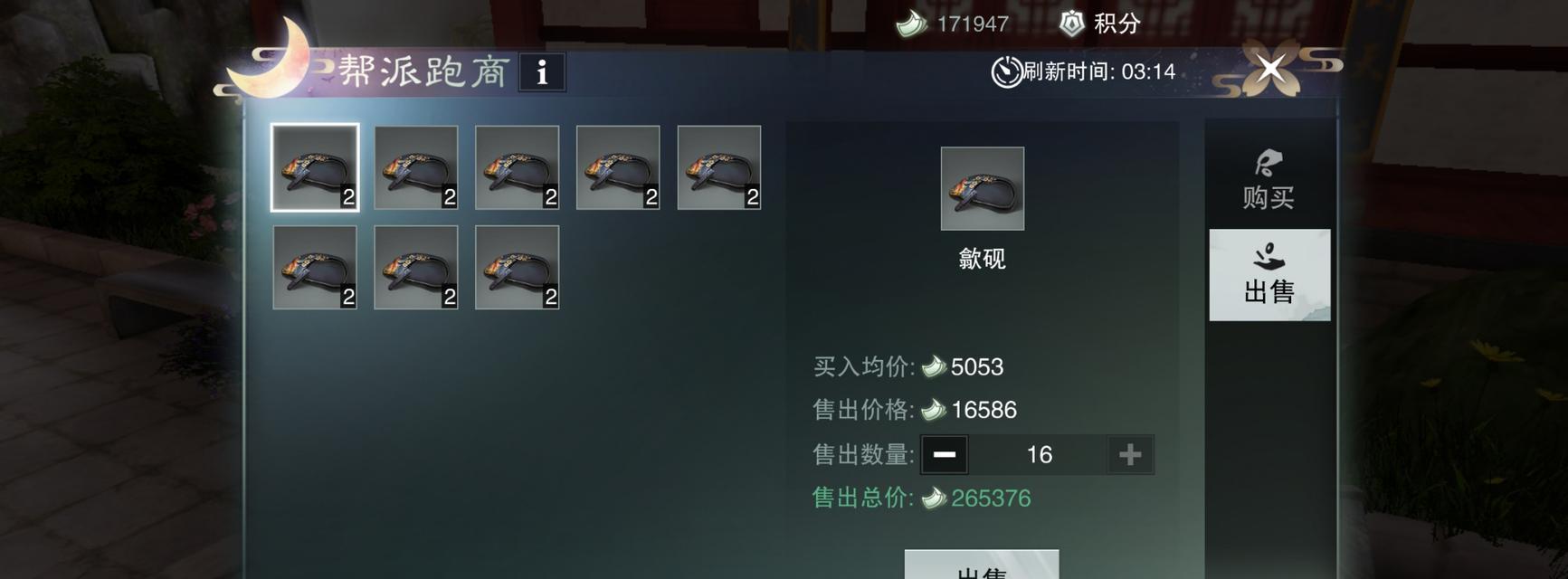This screenshot has height=579, width=1568.
Task: Click the silver currency icon showing 171947
Action: (911, 24)
